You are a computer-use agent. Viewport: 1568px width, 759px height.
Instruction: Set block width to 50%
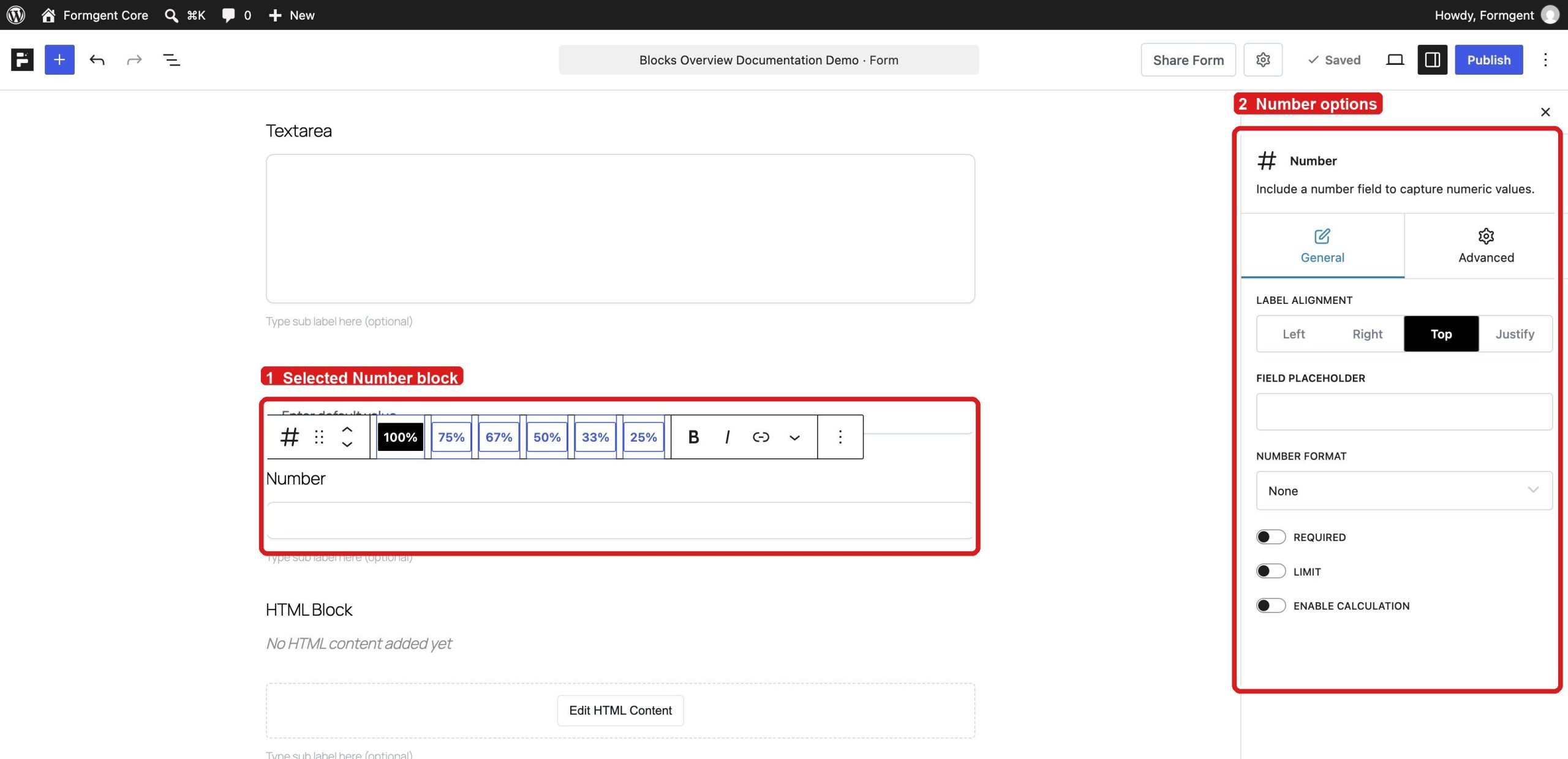547,437
